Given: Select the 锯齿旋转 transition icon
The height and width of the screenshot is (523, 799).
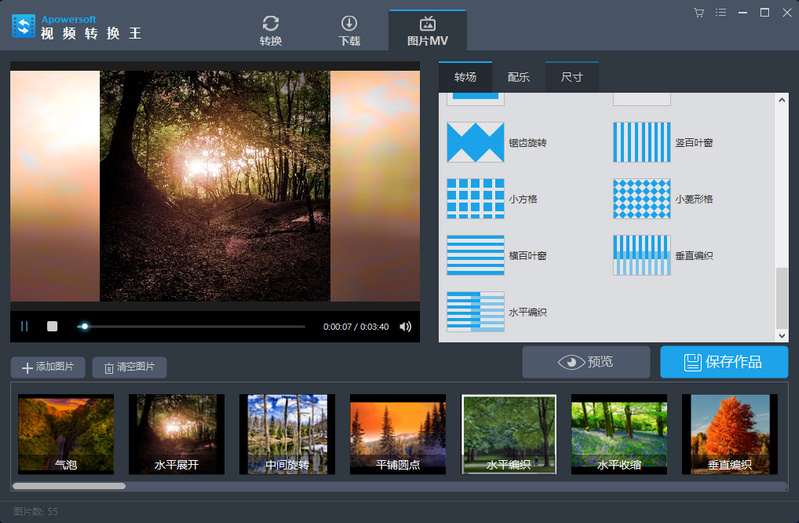Looking at the screenshot, I should (475, 142).
